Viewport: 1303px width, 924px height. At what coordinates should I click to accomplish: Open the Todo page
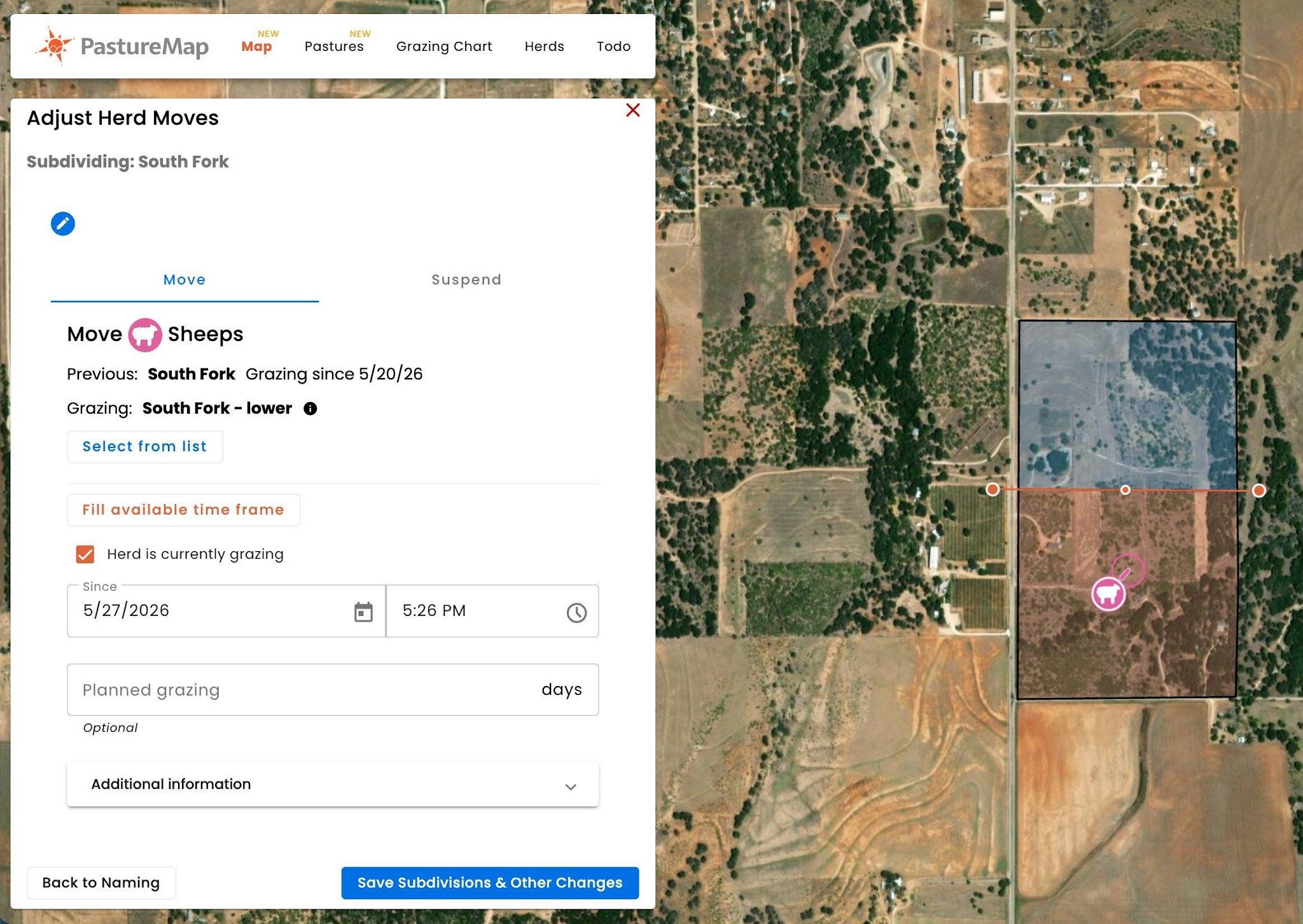tap(614, 46)
